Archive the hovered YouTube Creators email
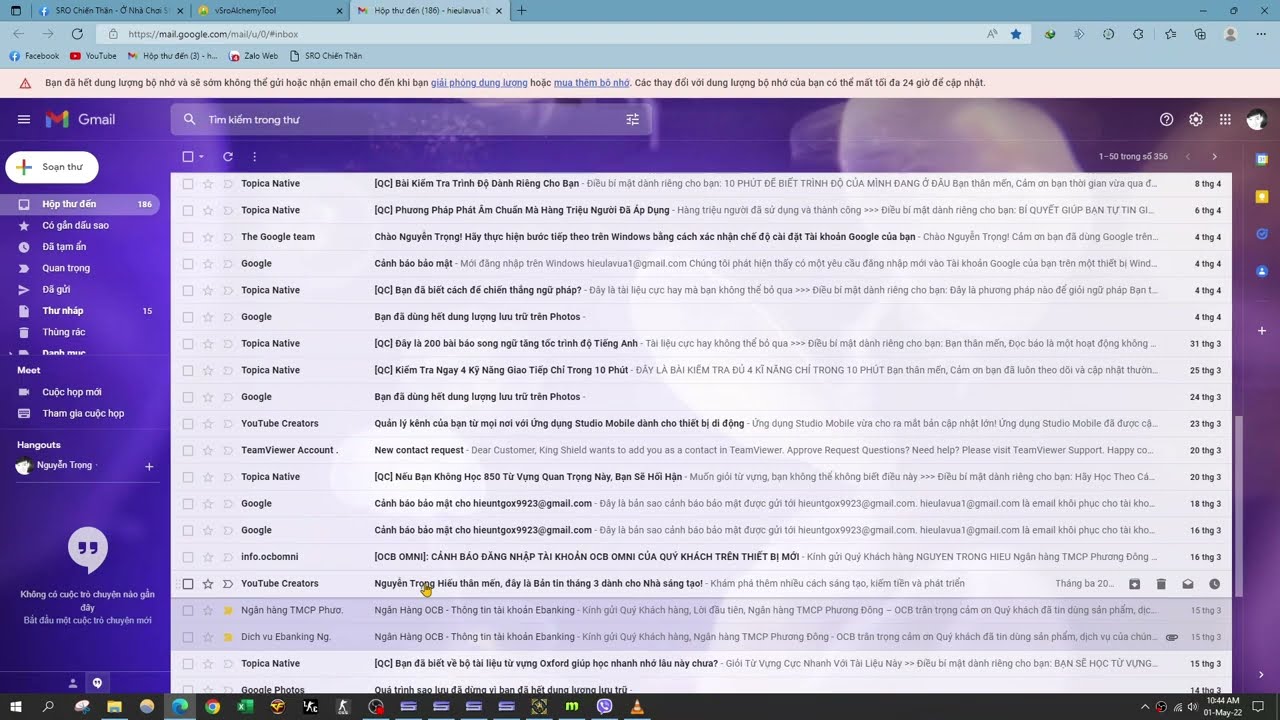 [1135, 584]
